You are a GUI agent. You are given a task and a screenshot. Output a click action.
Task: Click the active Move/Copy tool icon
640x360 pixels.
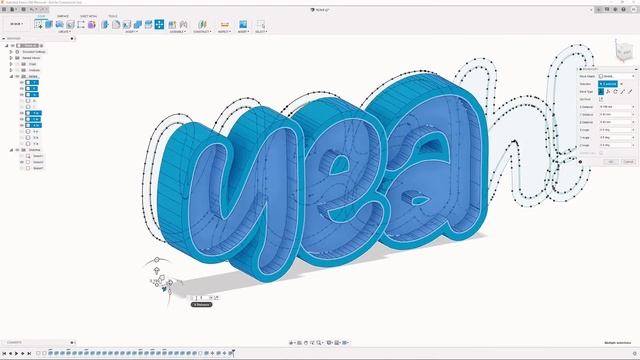(x=159, y=24)
